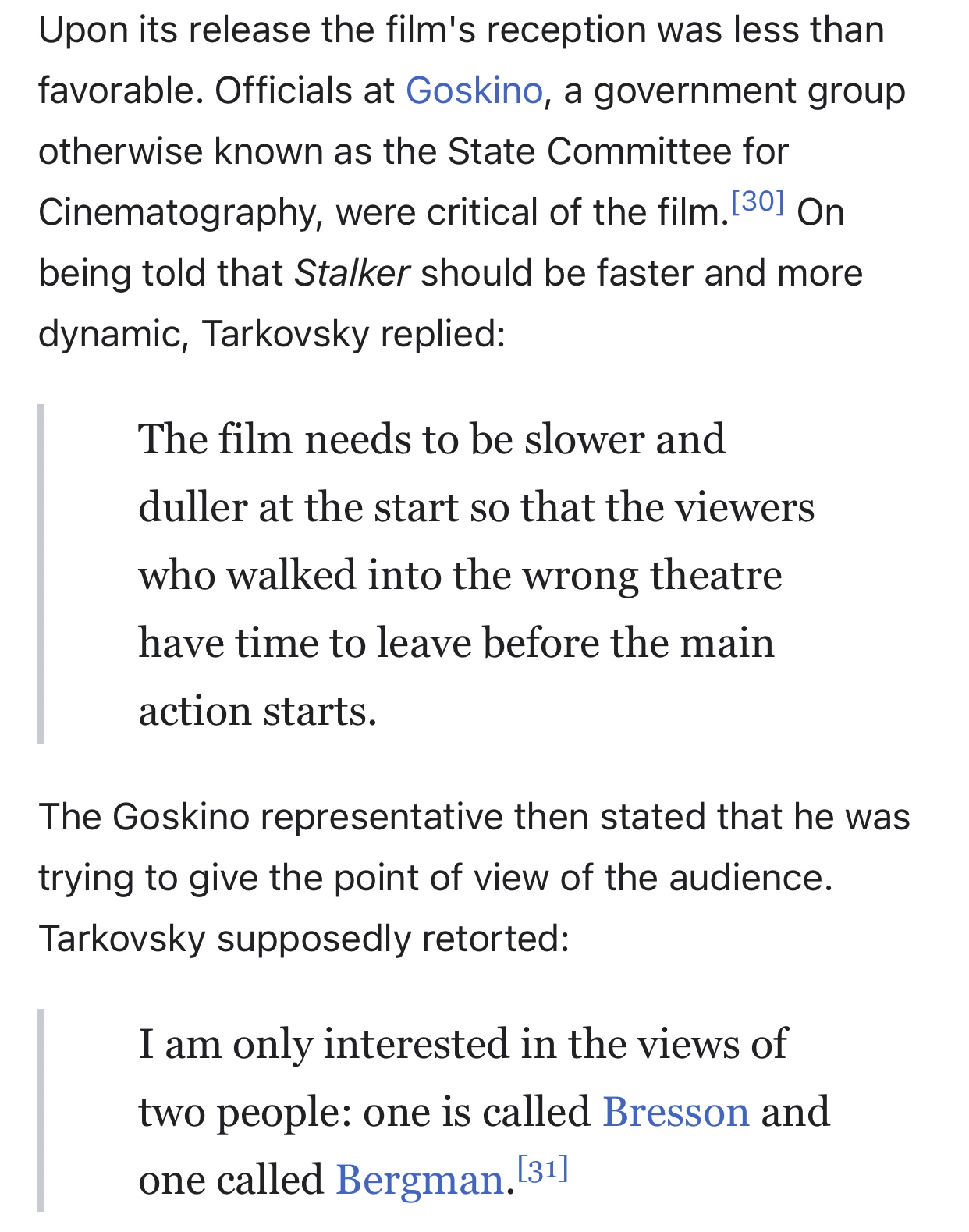
Task: Click the text 'Tarkovsky supposedly retorted:'
Action: (x=303, y=938)
